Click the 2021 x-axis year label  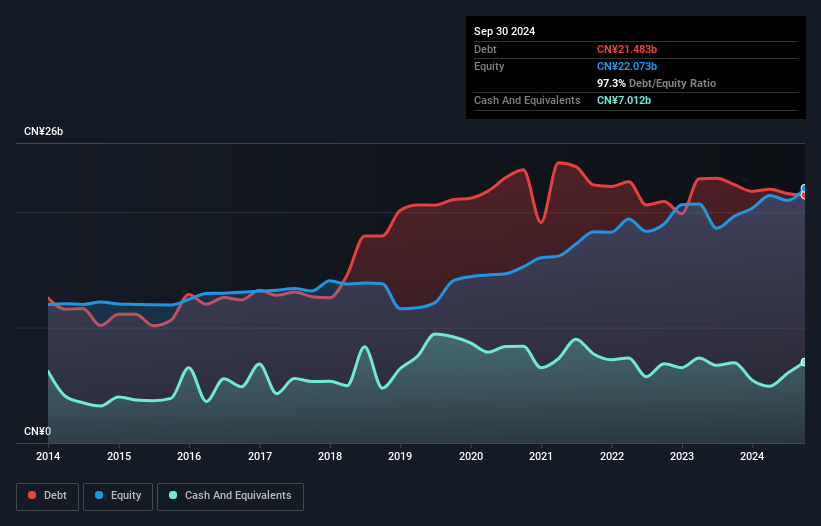point(541,457)
